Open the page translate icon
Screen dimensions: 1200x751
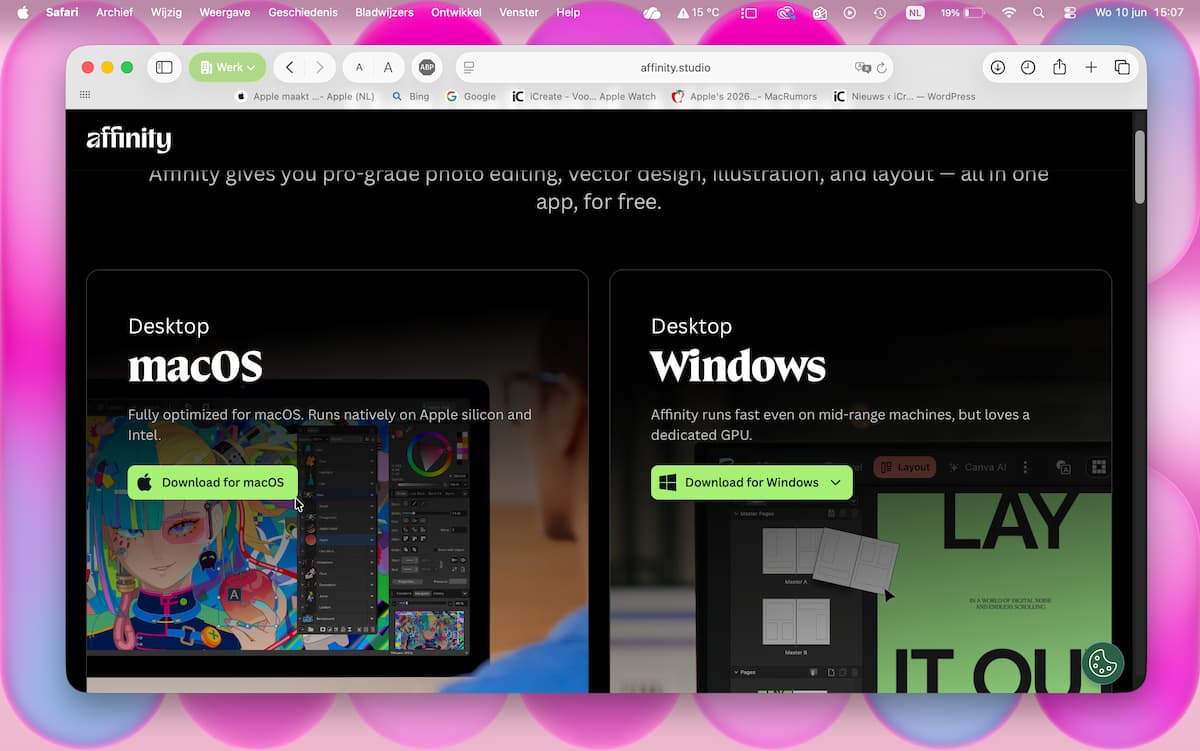(861, 67)
